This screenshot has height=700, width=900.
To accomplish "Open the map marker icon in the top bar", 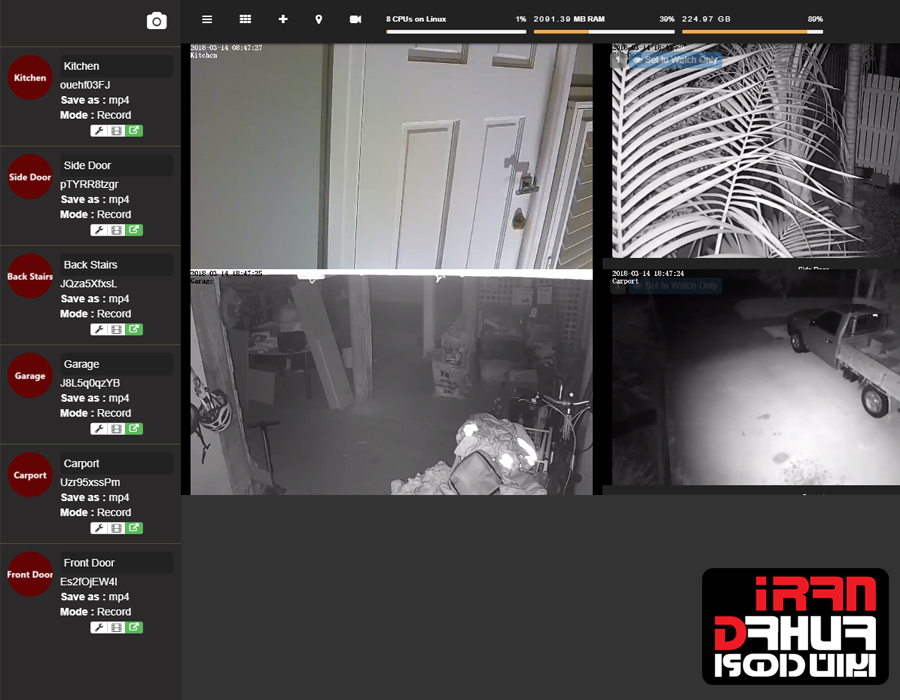I will pyautogui.click(x=319, y=20).
